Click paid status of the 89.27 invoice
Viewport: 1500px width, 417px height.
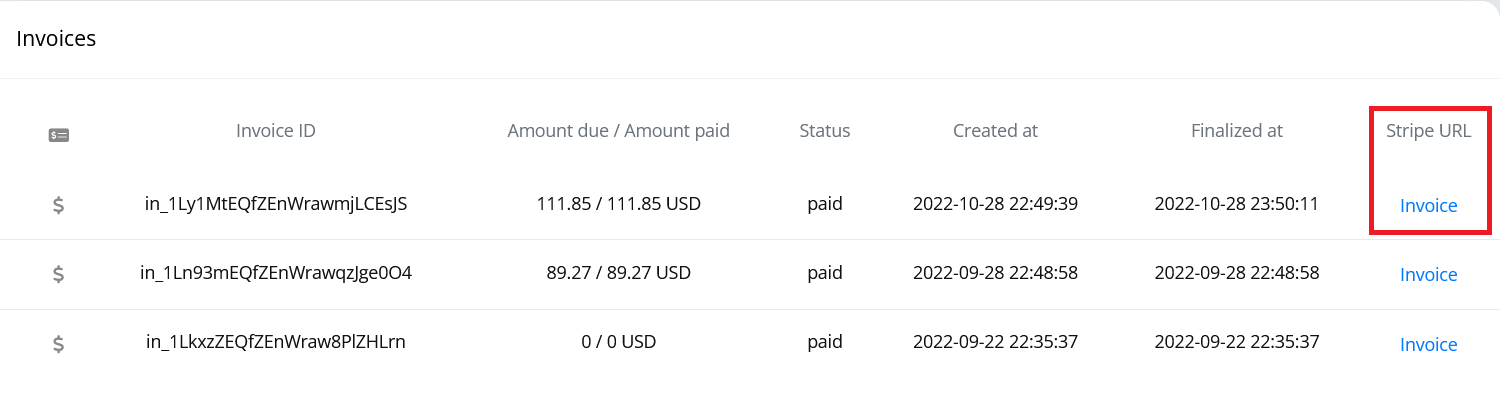tap(825, 273)
